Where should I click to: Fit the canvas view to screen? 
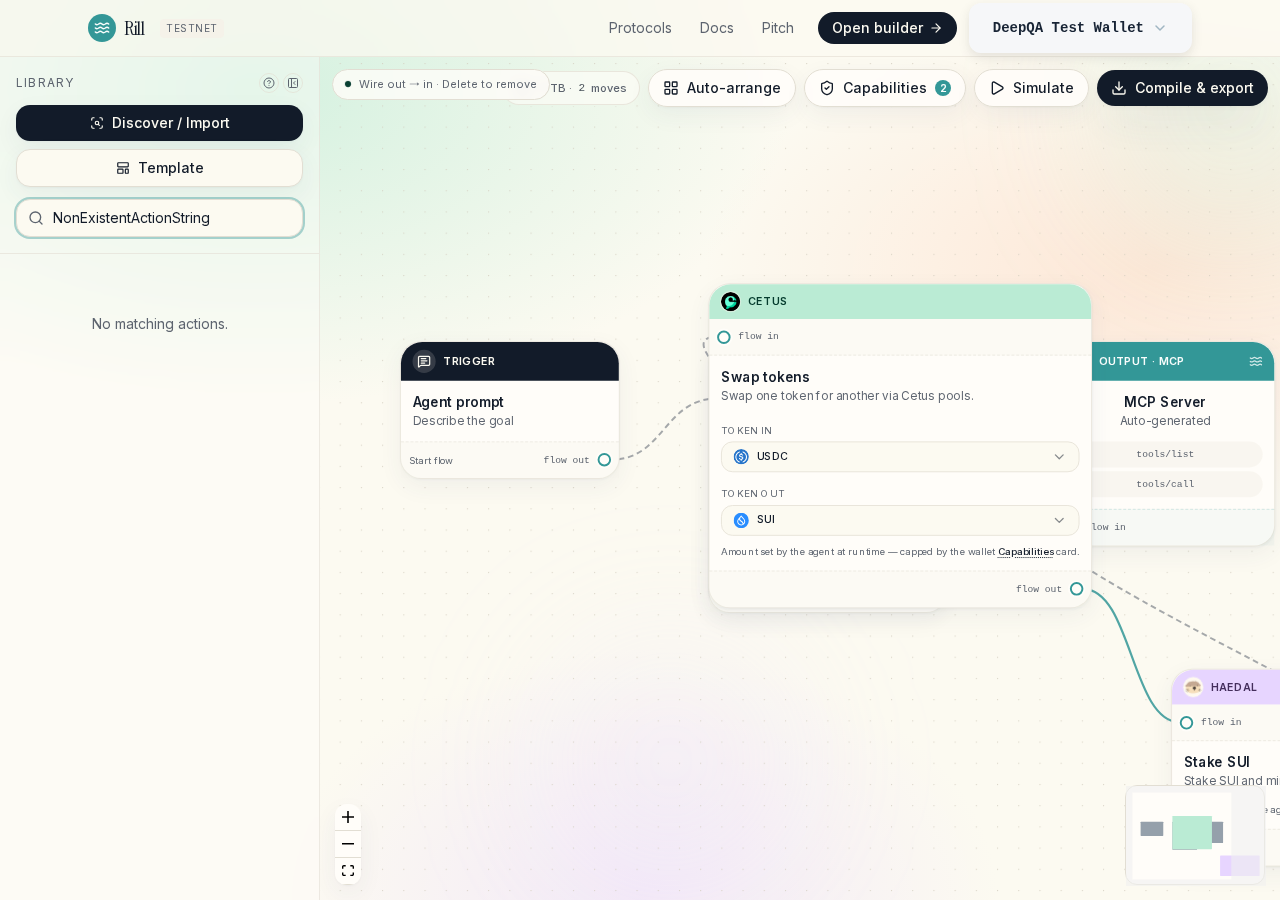(348, 871)
